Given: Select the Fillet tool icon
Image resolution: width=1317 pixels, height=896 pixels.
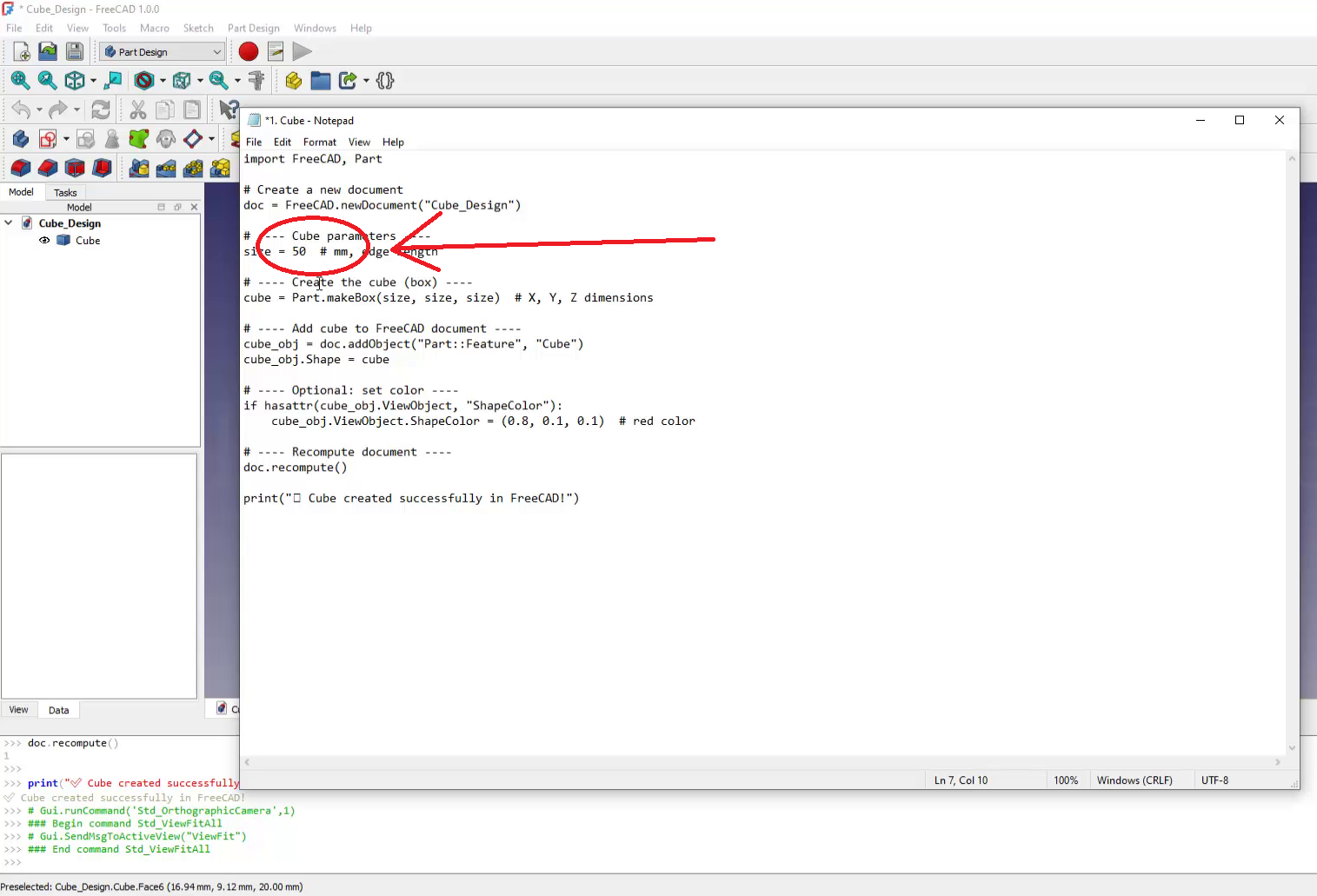Looking at the screenshot, I should click(x=21, y=168).
